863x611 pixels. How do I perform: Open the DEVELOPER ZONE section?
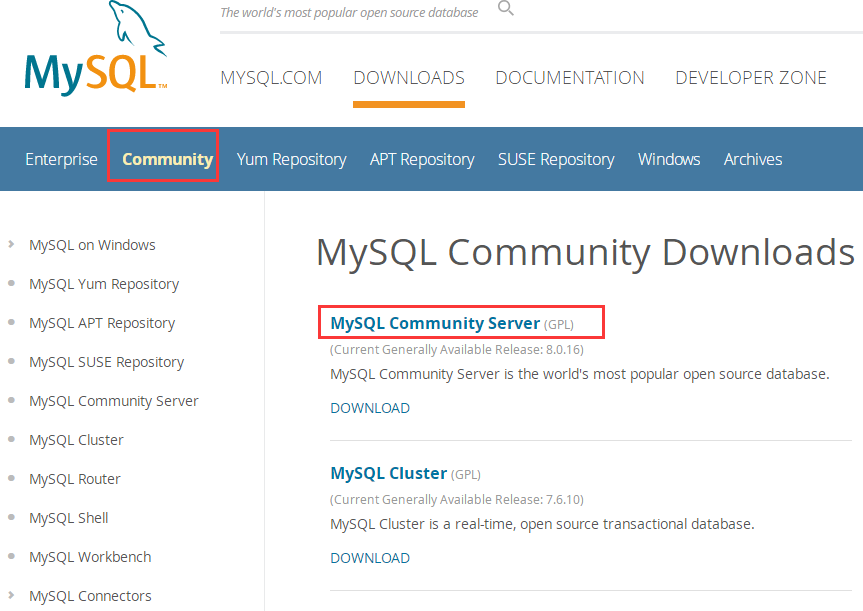(x=751, y=77)
